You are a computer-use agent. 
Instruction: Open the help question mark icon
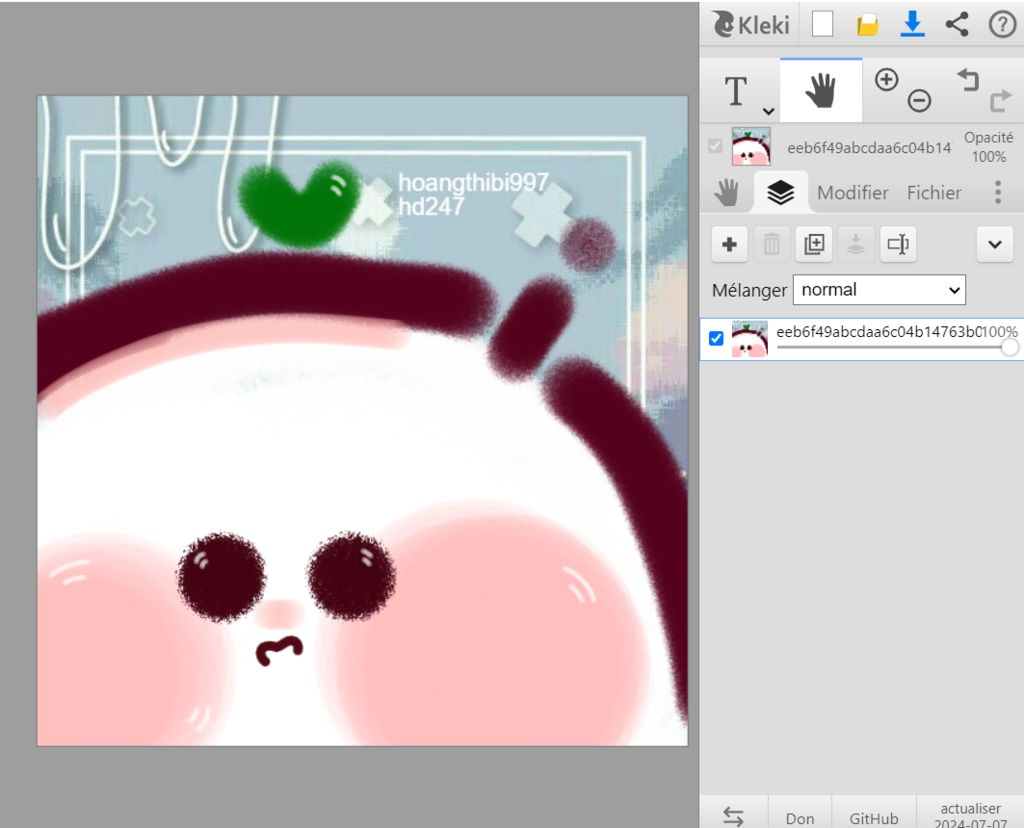coord(1002,25)
